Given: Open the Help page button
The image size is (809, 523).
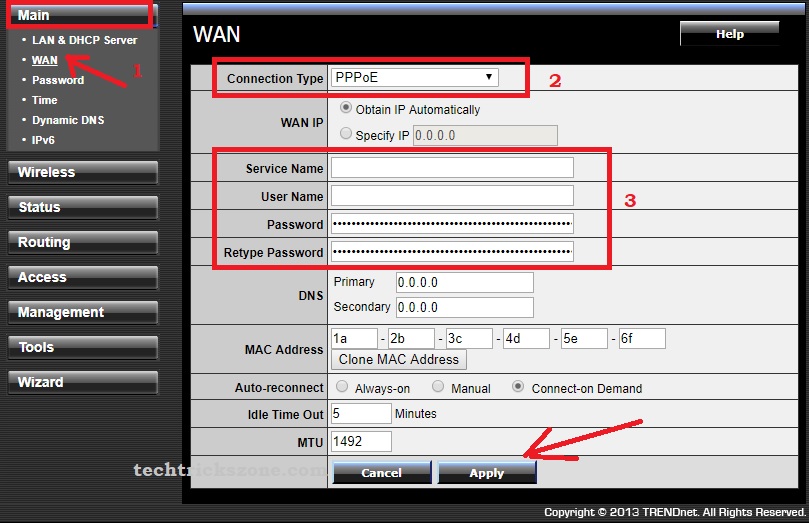Looking at the screenshot, I should coord(729,34).
